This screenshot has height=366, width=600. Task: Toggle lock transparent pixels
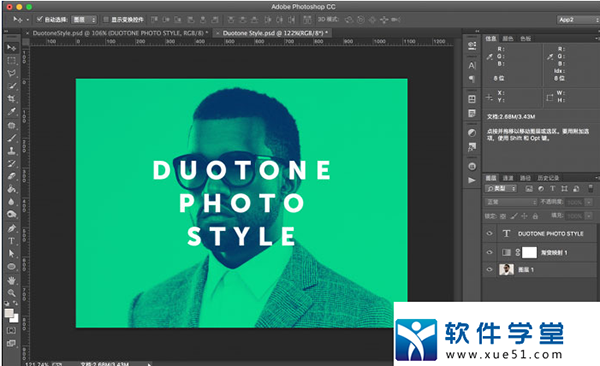pyautogui.click(x=503, y=216)
